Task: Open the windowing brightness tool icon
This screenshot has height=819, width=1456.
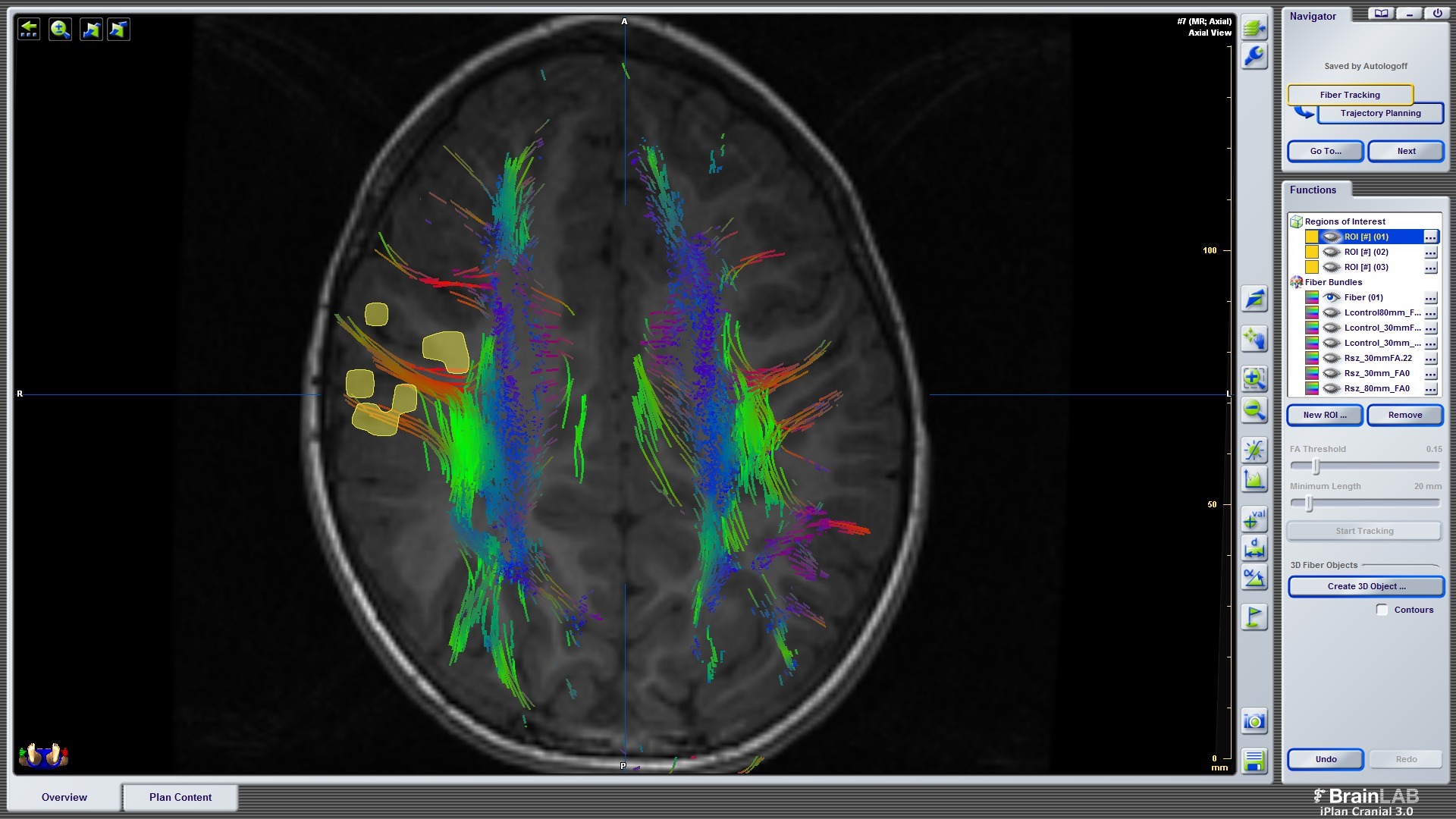Action: [x=1254, y=450]
